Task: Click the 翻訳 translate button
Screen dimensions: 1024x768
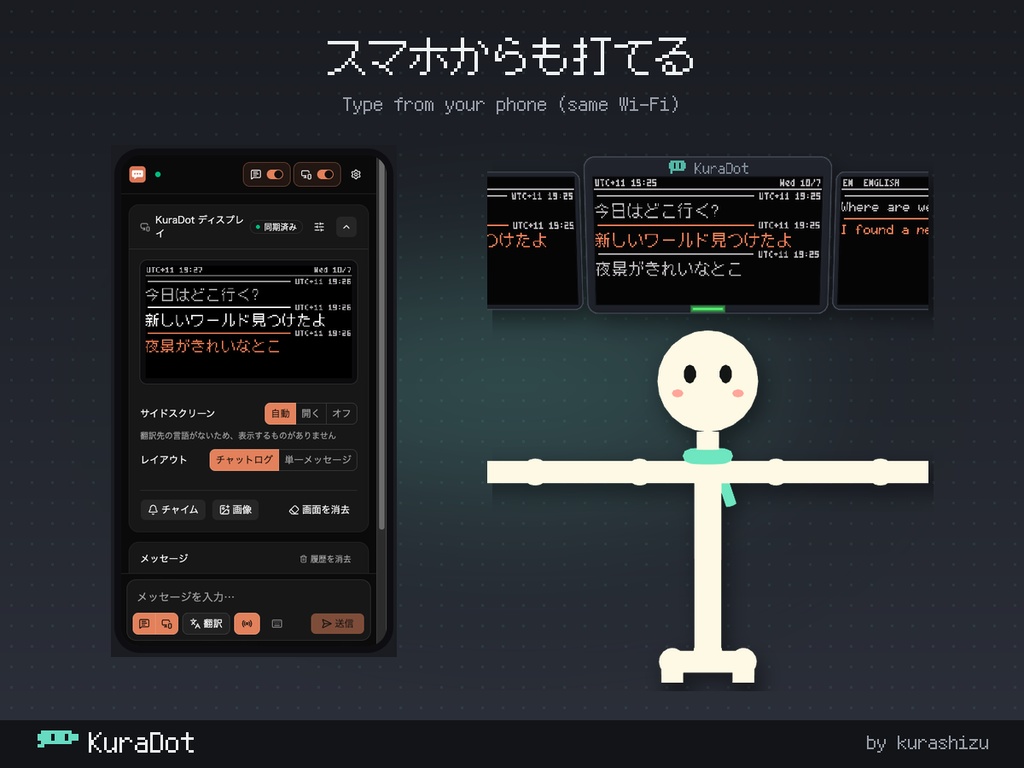Action: [x=206, y=624]
